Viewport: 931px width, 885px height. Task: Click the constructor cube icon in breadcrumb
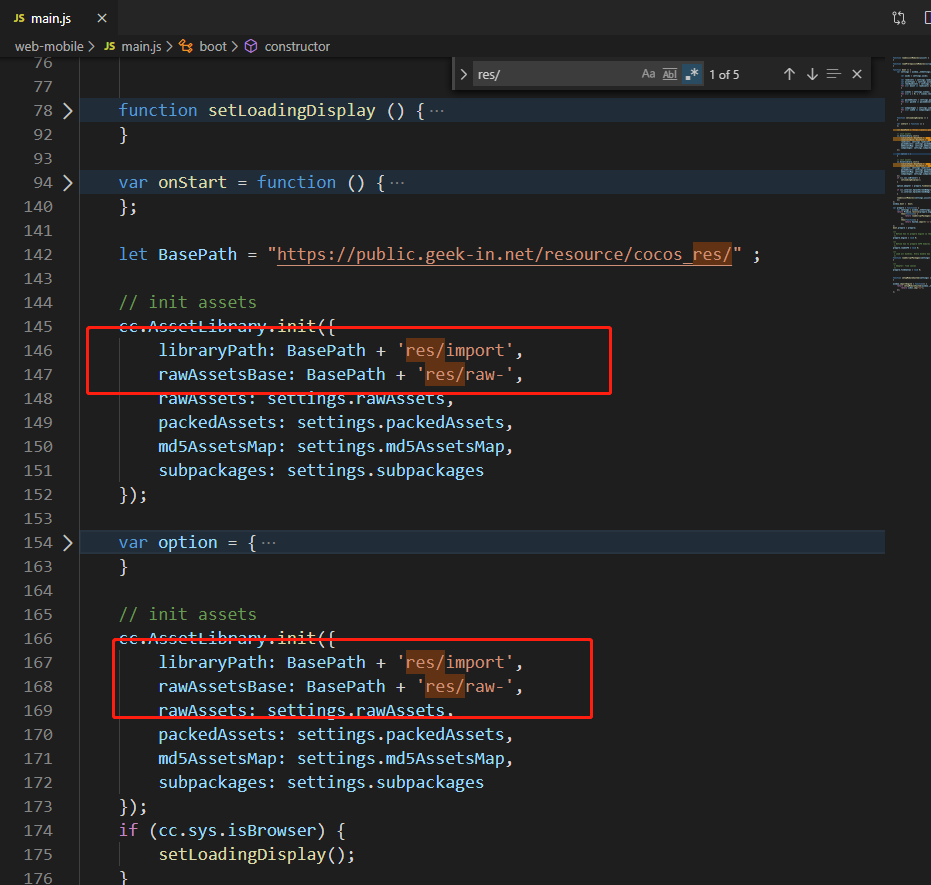(x=251, y=46)
